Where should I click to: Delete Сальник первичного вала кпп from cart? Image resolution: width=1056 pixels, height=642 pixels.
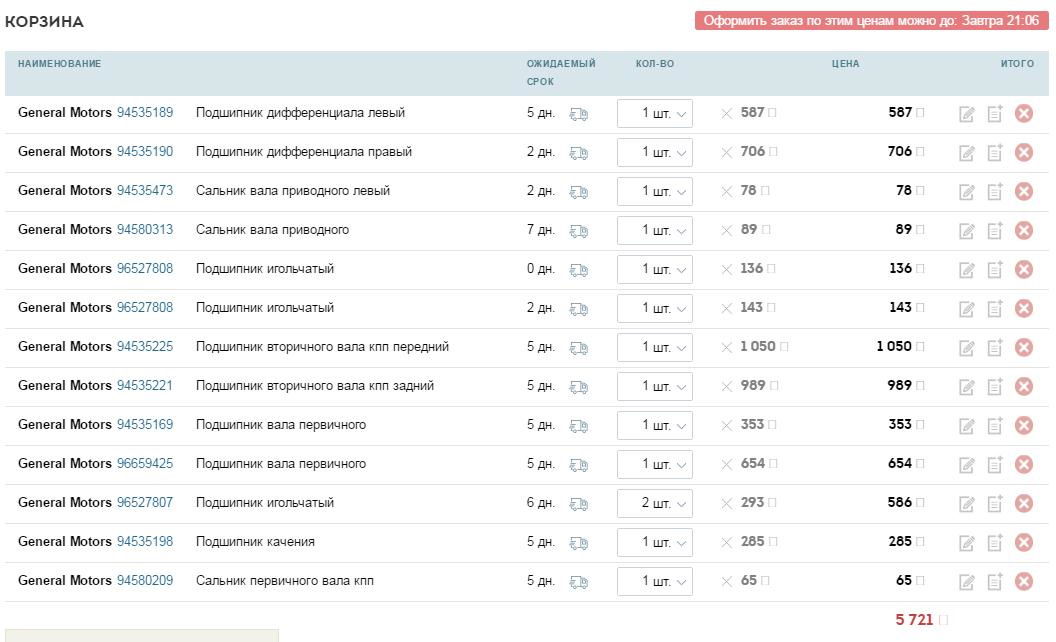click(1023, 580)
